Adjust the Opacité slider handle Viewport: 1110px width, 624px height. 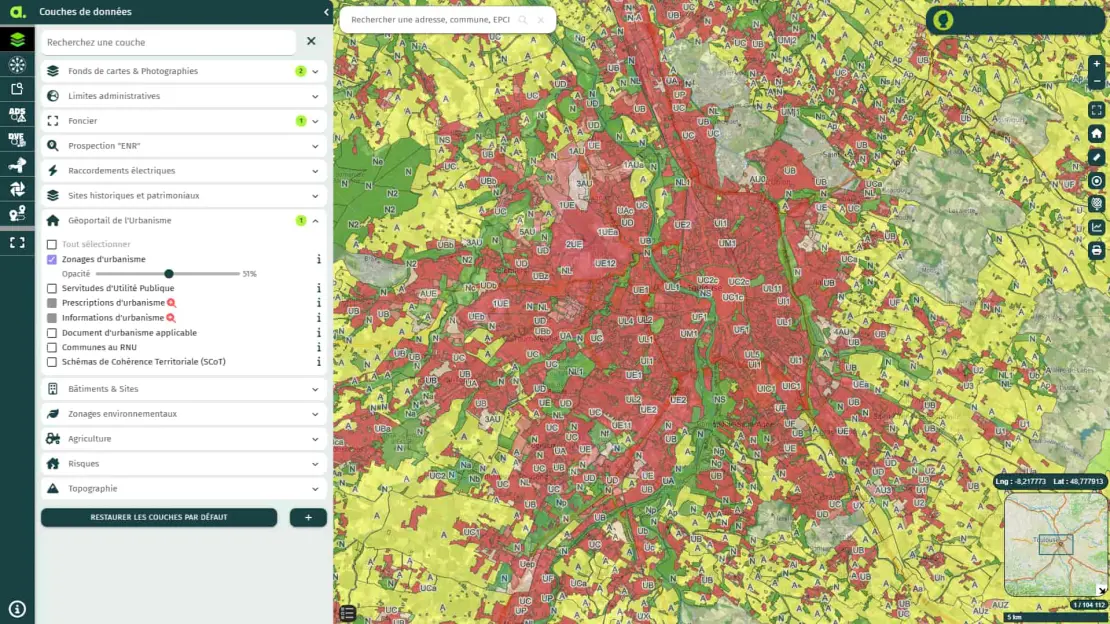(x=169, y=274)
